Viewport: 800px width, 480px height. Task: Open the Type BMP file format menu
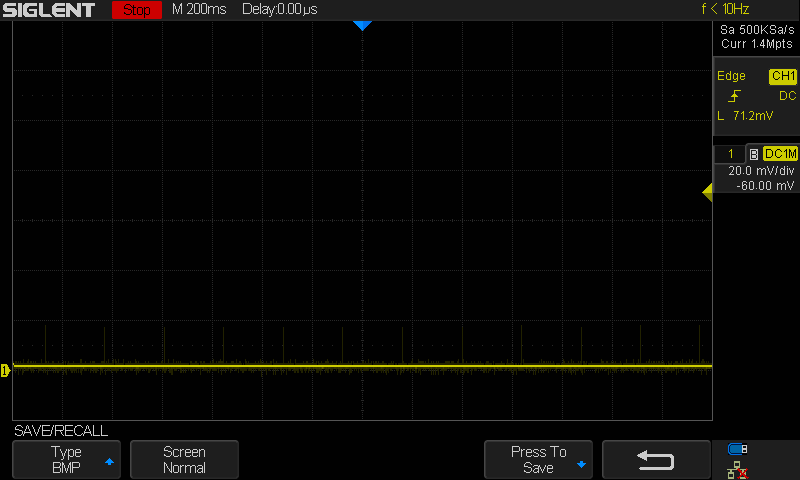point(66,460)
